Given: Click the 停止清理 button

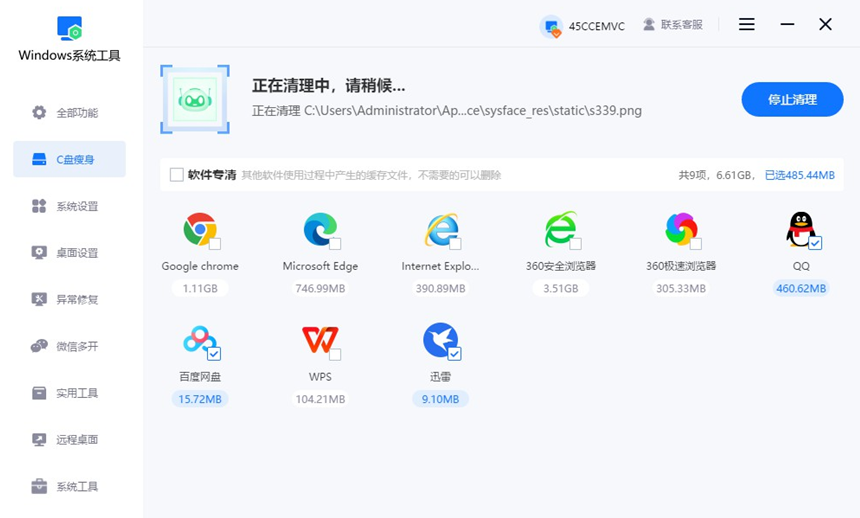Looking at the screenshot, I should point(792,99).
